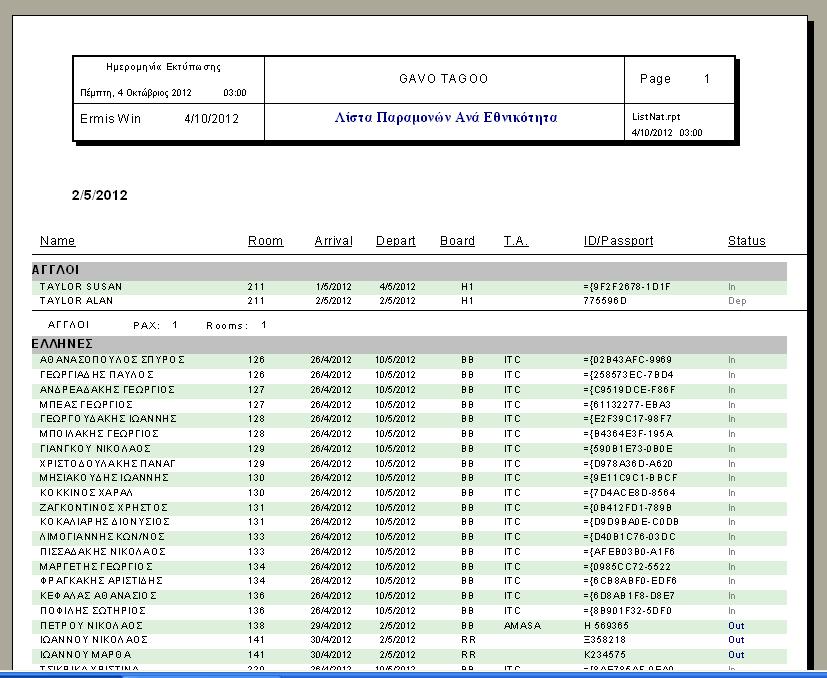
Task: Select guest ΙΩΑΝΝΟΥ ΜΑΡΘΑ
Action: tap(85, 655)
